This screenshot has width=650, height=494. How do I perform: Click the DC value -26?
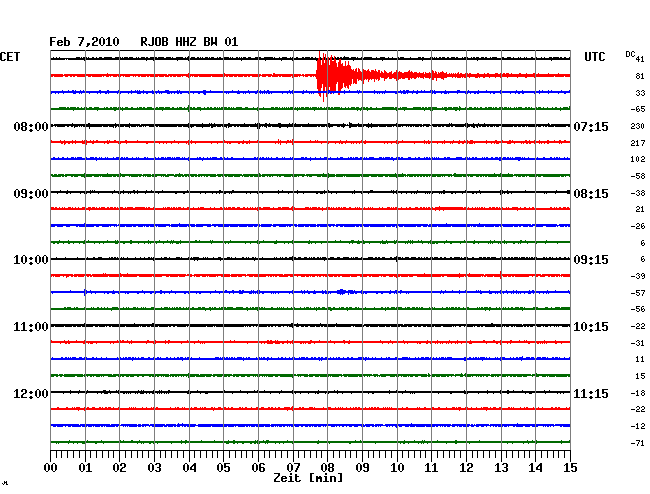point(638,226)
